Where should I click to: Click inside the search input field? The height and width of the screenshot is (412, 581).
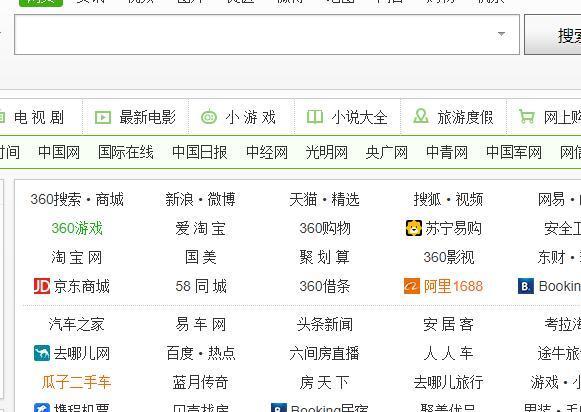point(256,34)
